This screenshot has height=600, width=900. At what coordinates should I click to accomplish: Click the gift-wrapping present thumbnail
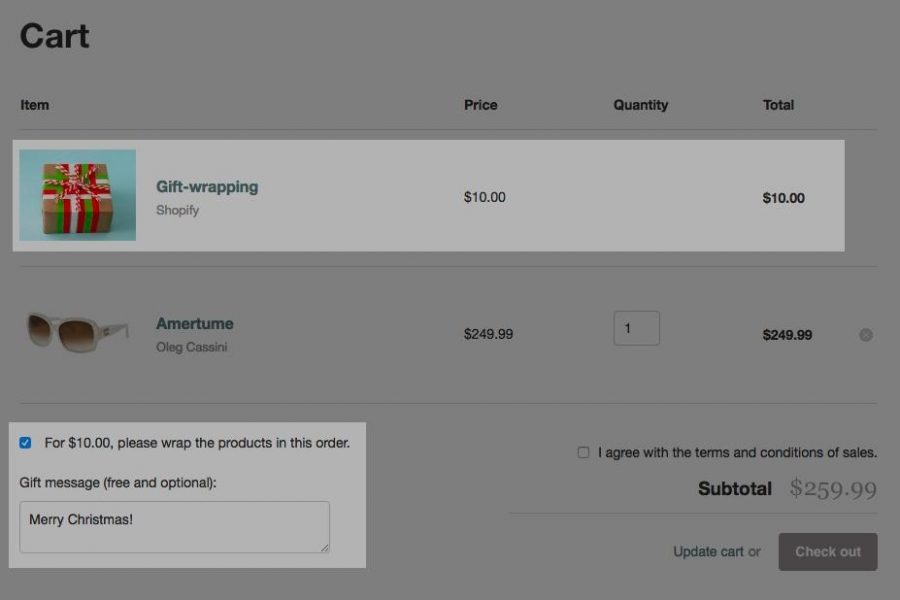(x=77, y=195)
